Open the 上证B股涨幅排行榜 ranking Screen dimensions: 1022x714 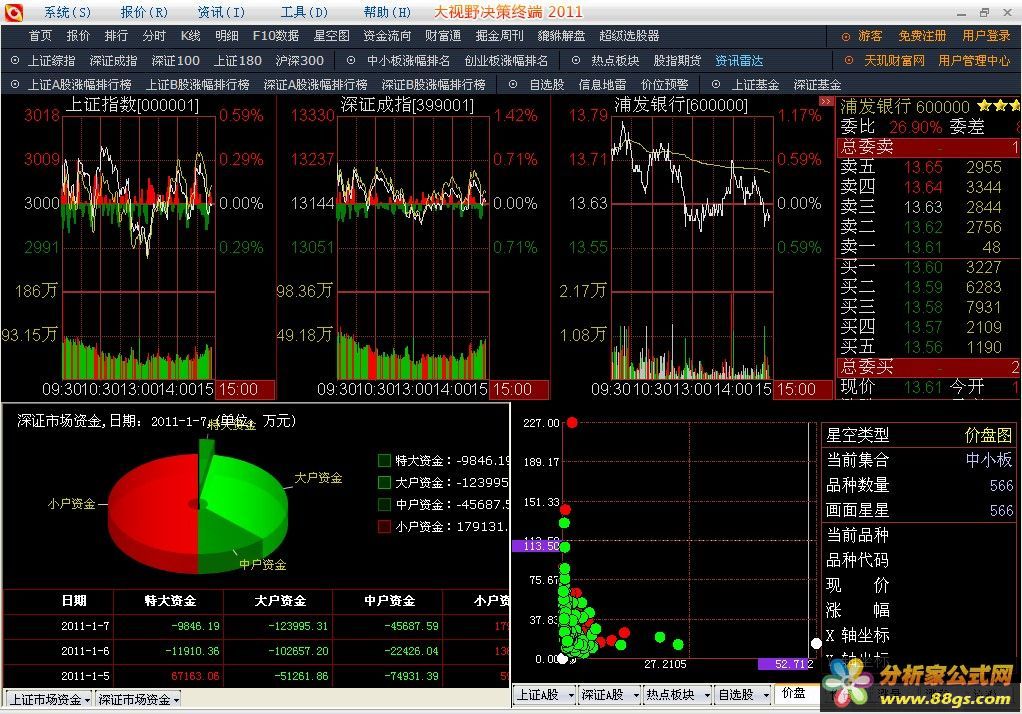tap(197, 85)
